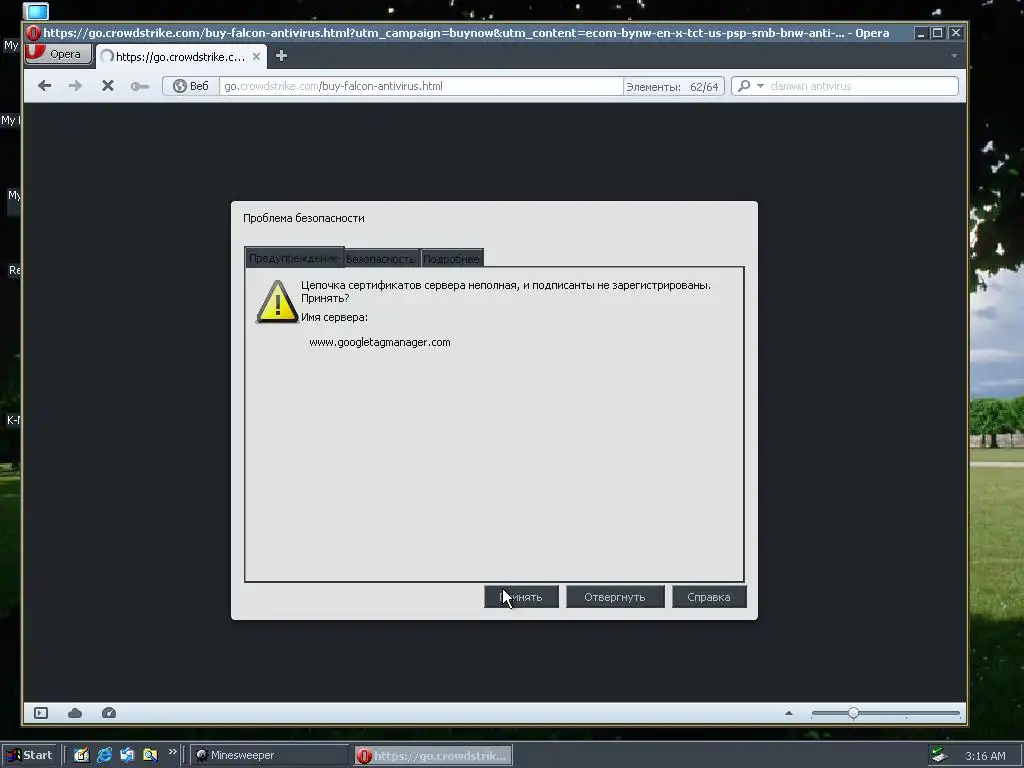Click the Принять button
The image size is (1024, 768).
pyautogui.click(x=521, y=597)
